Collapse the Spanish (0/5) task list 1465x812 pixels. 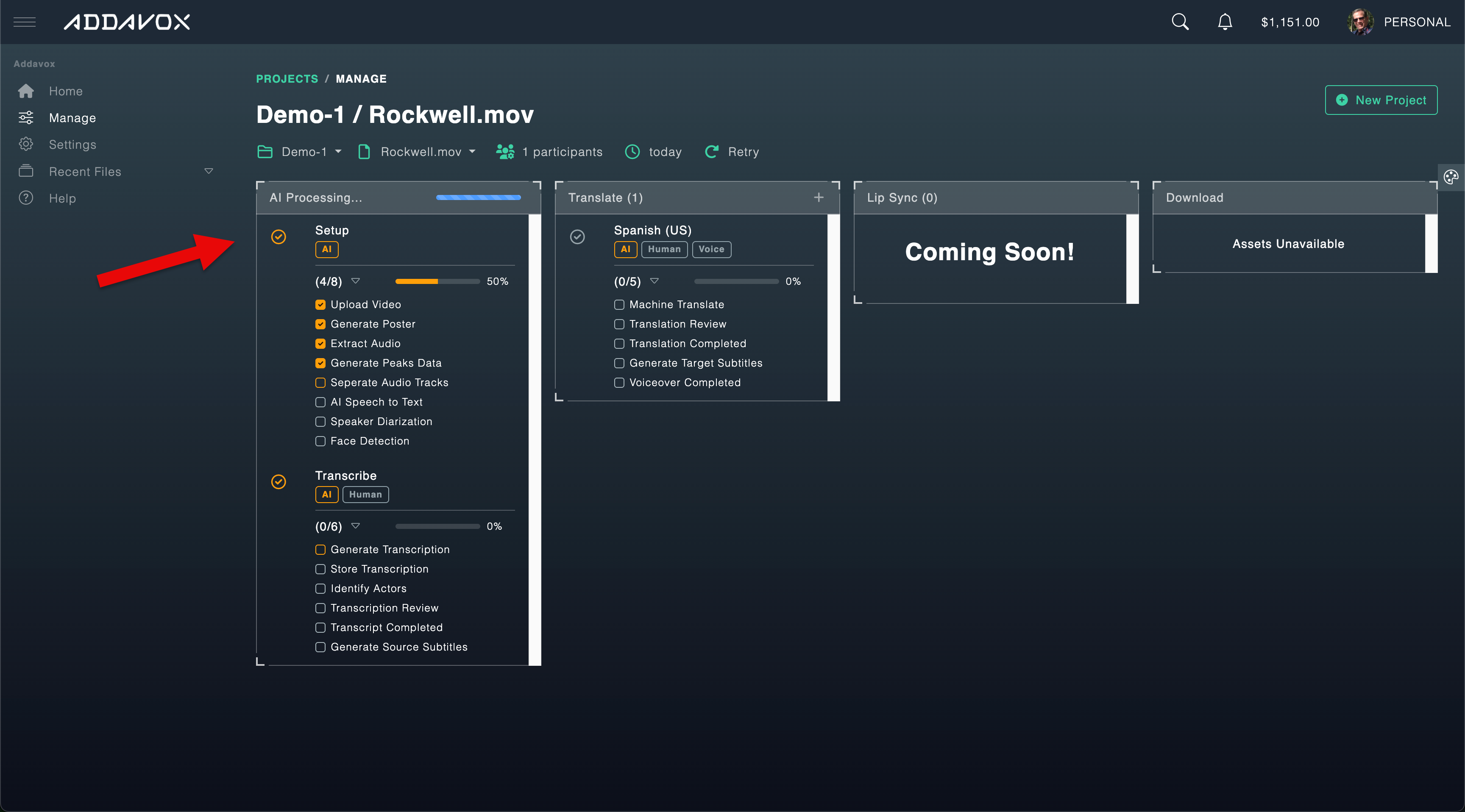(654, 281)
